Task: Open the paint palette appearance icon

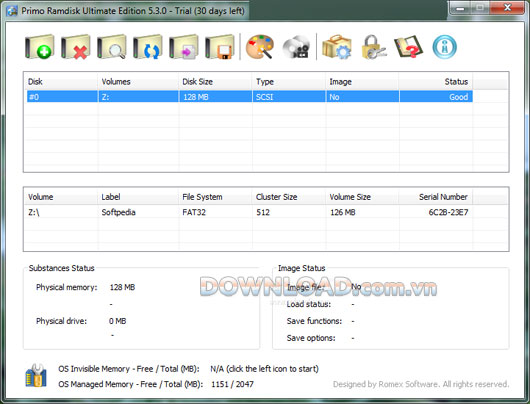Action: [260, 47]
